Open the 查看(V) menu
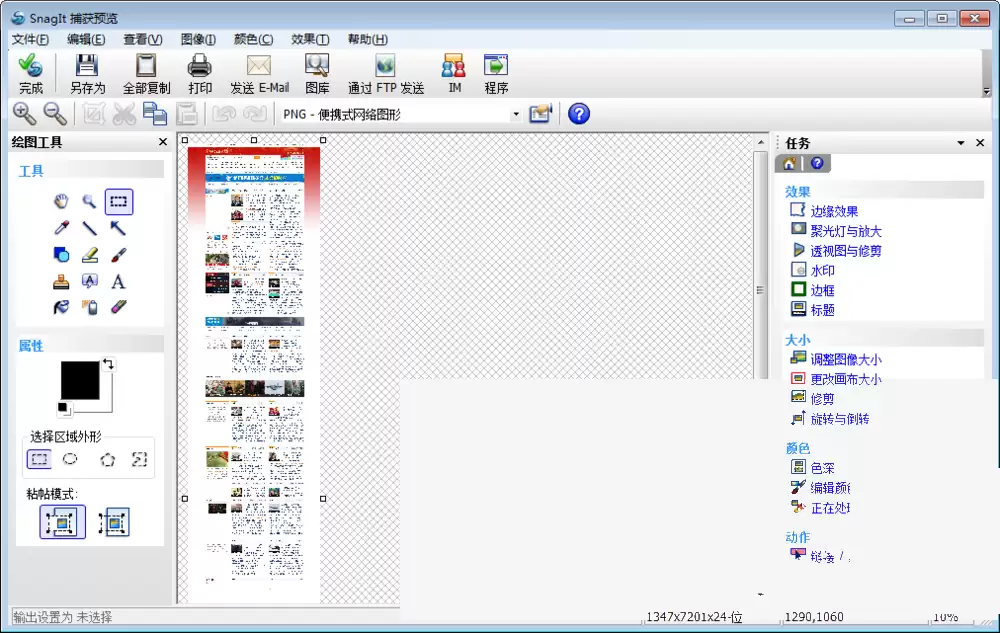The height and width of the screenshot is (633, 1000). coord(143,40)
